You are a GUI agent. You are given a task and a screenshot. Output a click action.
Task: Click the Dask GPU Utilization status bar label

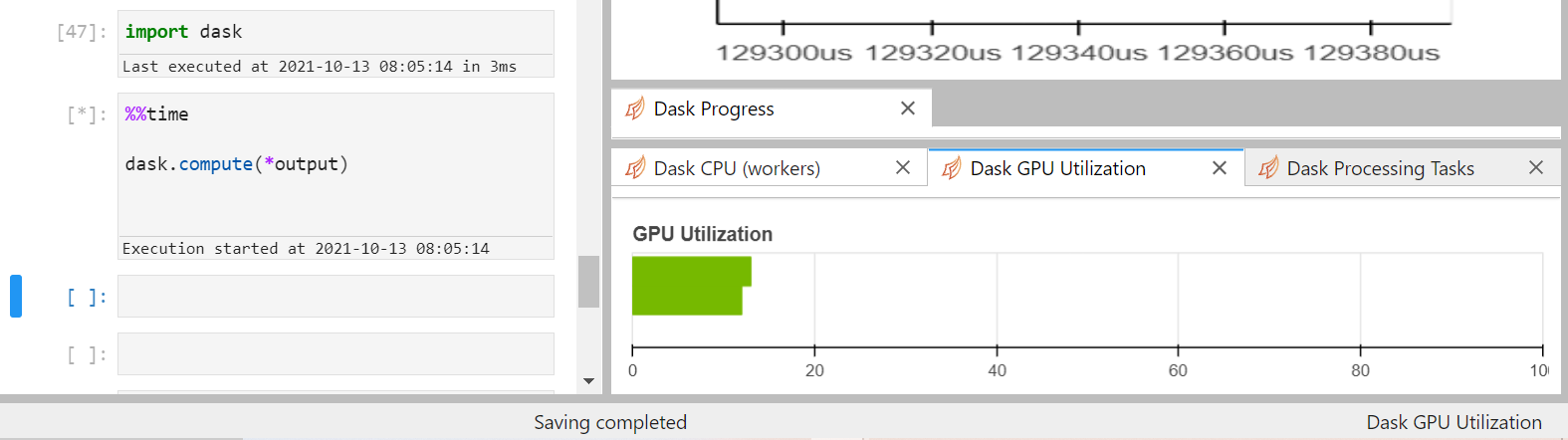1454,422
